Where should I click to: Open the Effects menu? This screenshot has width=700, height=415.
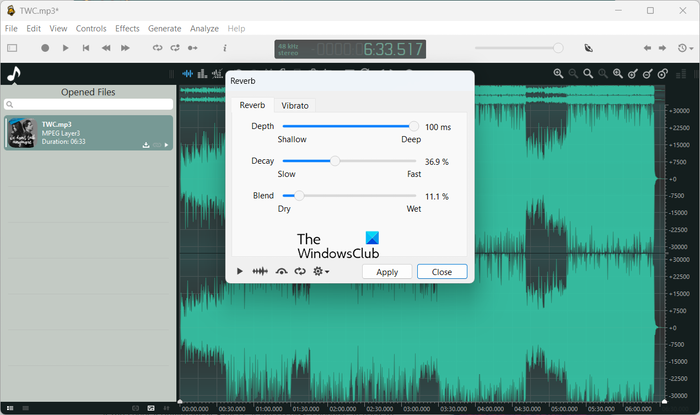[x=127, y=29]
